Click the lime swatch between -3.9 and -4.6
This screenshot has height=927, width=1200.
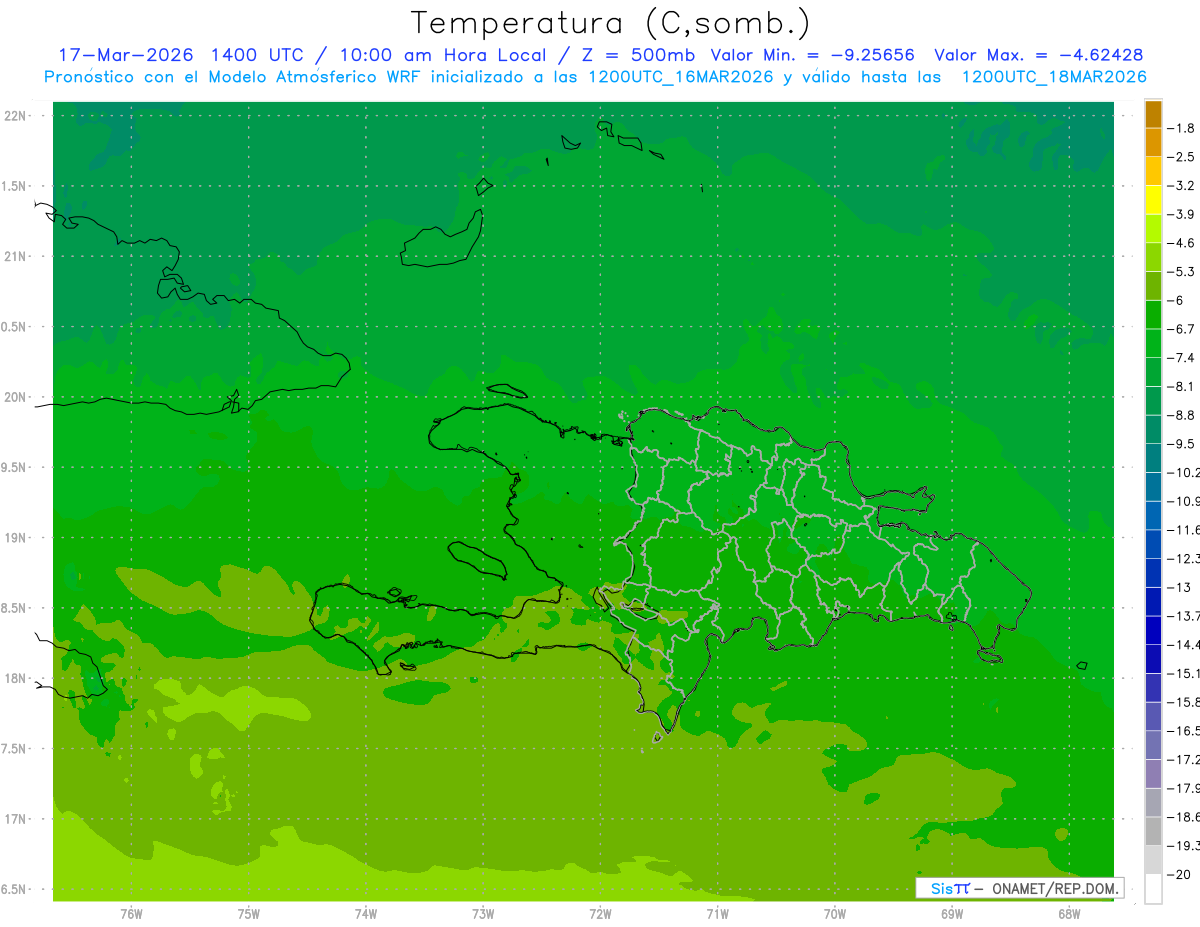tap(1153, 228)
